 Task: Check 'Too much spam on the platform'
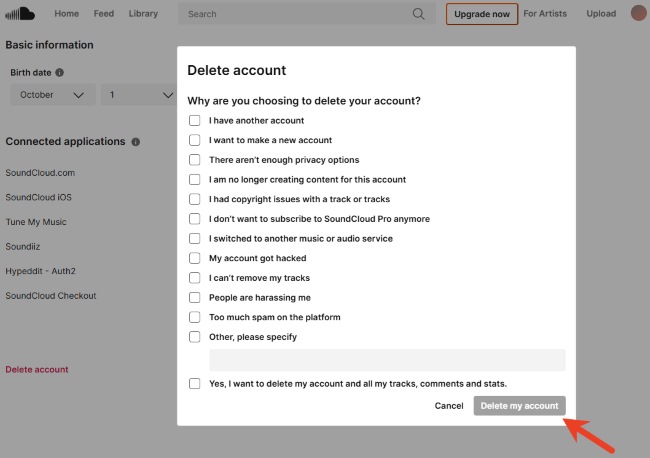pos(194,317)
